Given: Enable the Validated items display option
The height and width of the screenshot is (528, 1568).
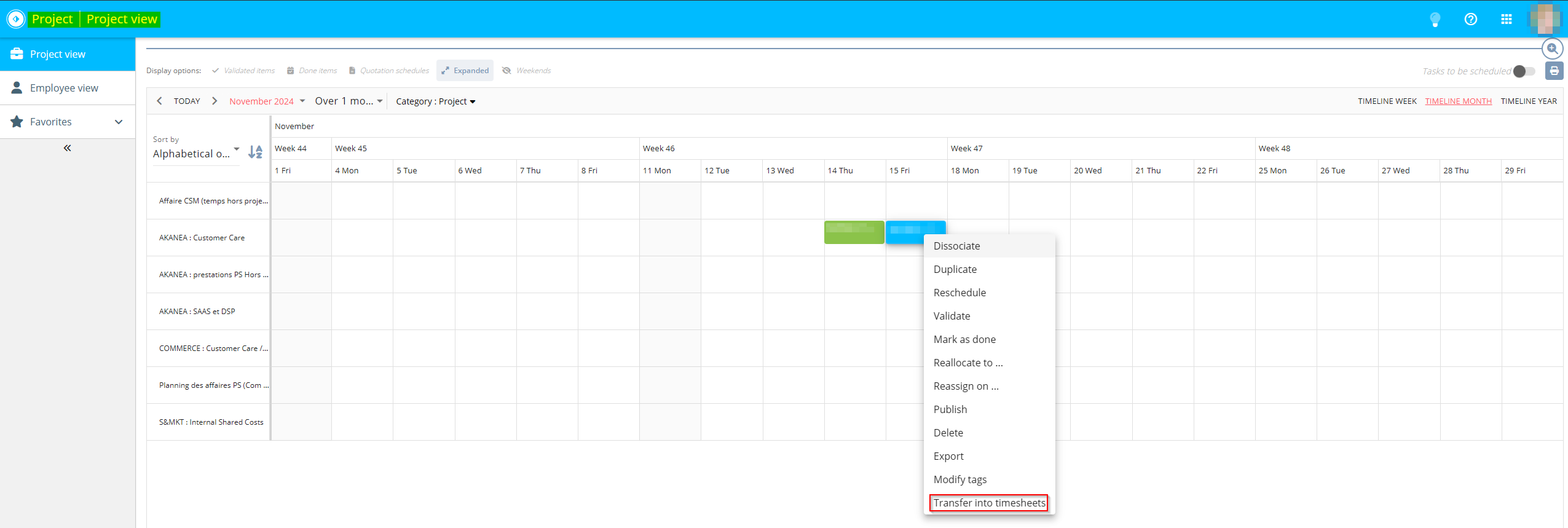Looking at the screenshot, I should [x=243, y=71].
